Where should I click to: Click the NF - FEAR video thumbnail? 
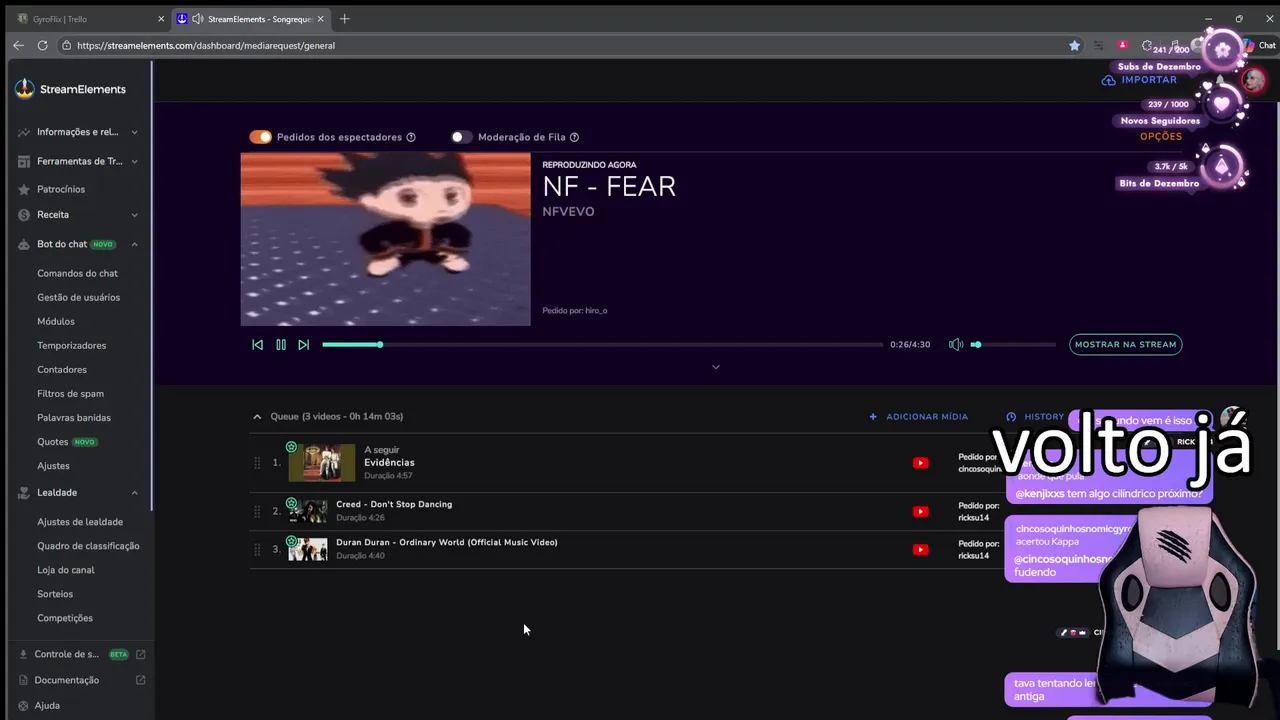[385, 239]
